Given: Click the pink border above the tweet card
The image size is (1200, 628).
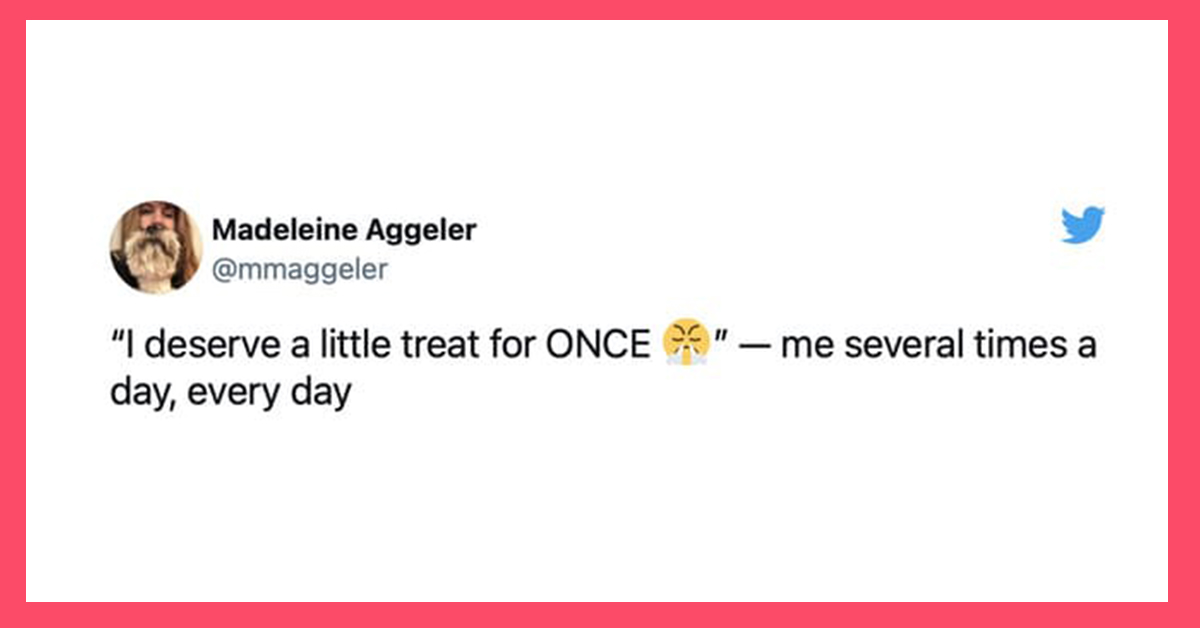Looking at the screenshot, I should click(600, 10).
